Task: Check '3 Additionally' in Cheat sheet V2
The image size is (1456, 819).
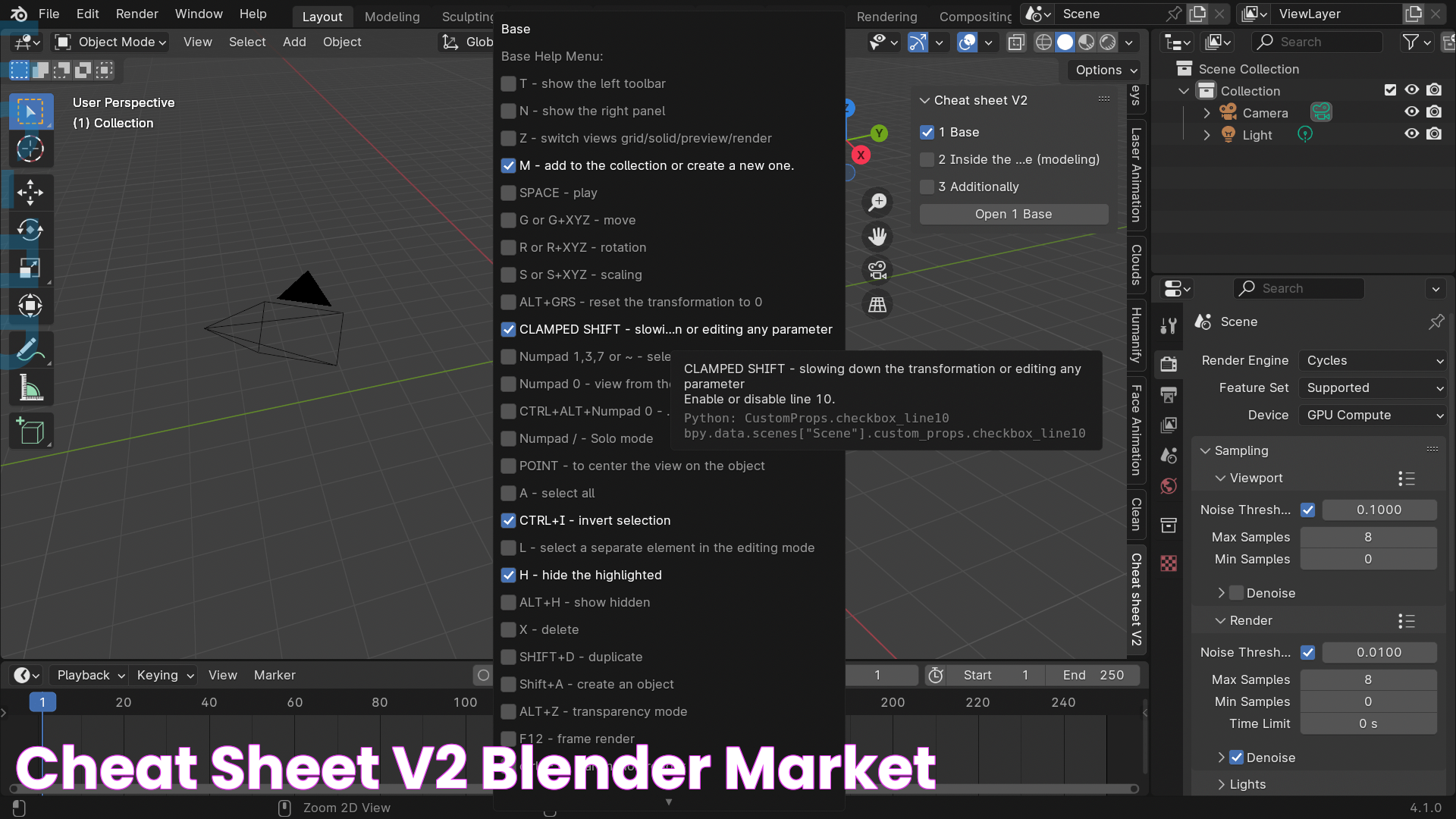Action: click(927, 187)
